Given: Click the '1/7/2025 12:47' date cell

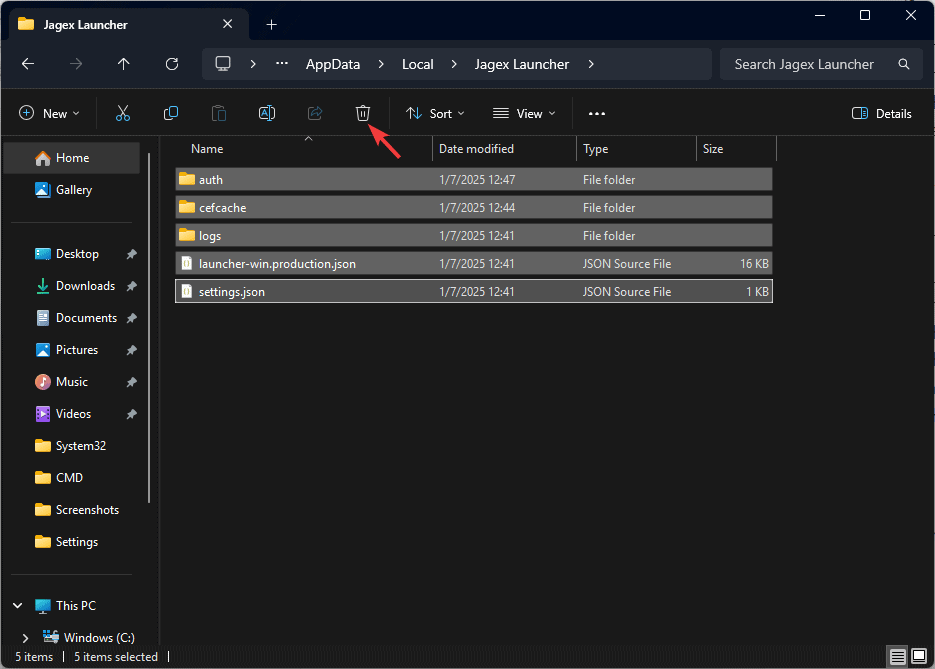Looking at the screenshot, I should [477, 179].
